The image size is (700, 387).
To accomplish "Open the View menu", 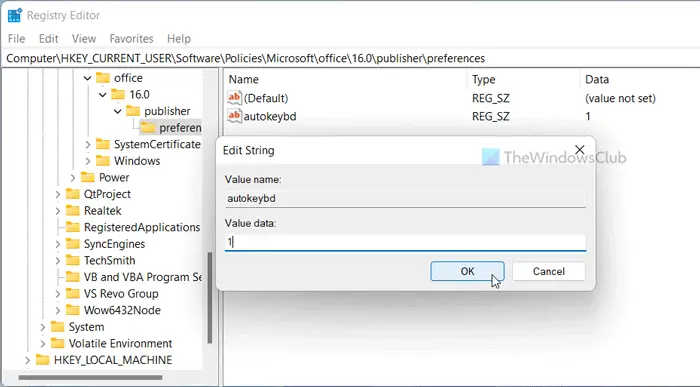I will pyautogui.click(x=84, y=39).
